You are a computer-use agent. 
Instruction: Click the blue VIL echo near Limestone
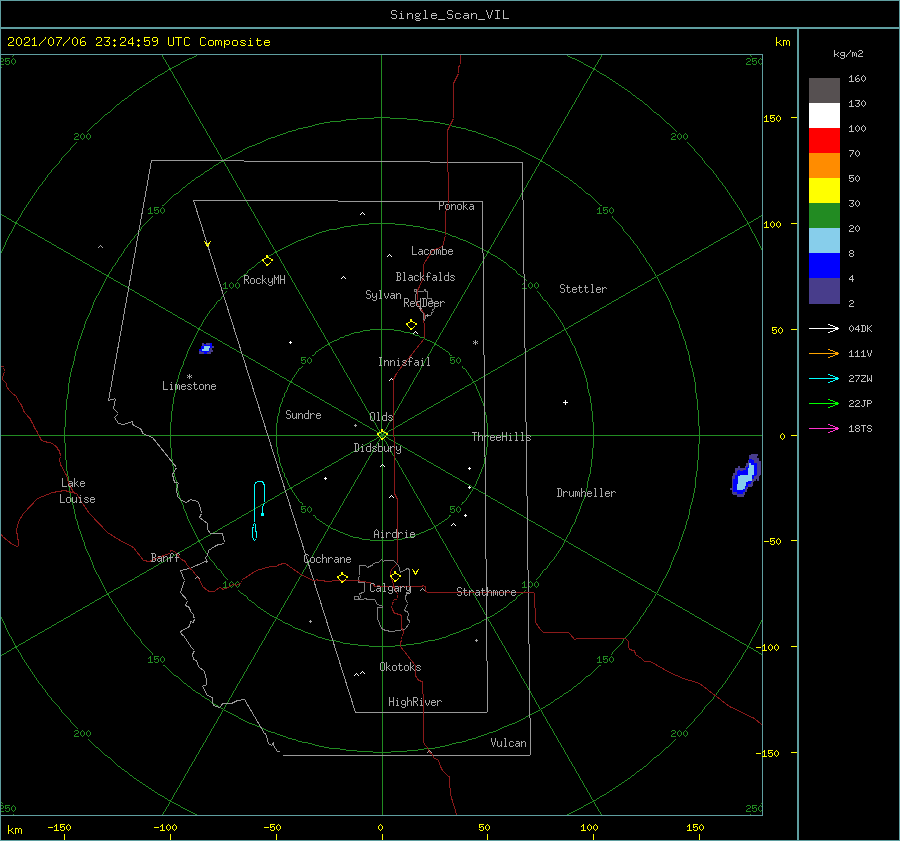[x=206, y=348]
